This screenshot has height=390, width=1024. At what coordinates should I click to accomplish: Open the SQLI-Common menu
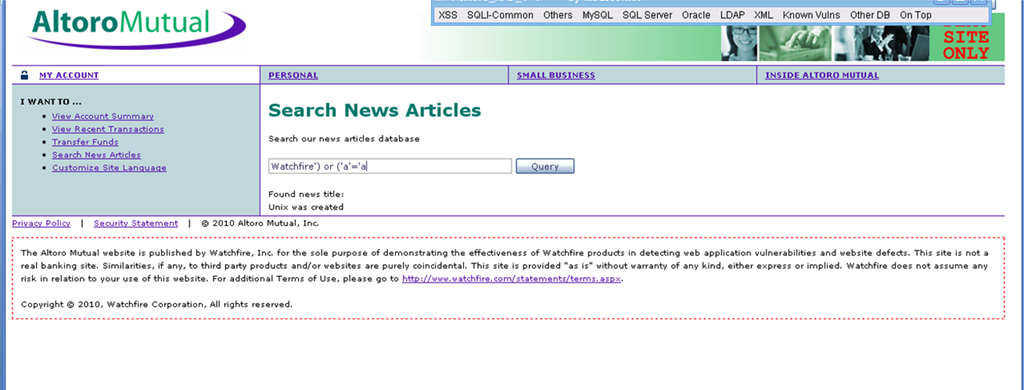[x=500, y=15]
